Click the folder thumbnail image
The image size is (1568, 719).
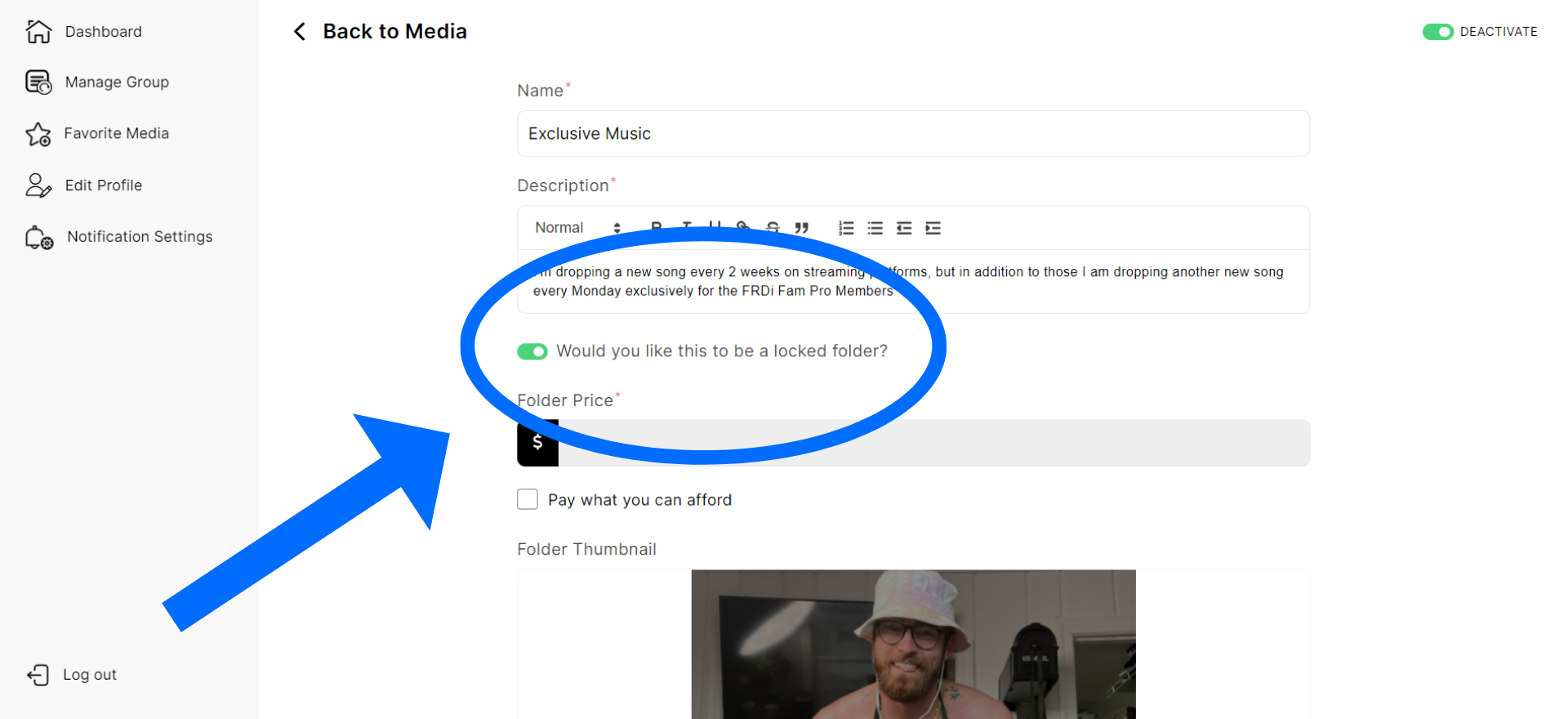(913, 644)
